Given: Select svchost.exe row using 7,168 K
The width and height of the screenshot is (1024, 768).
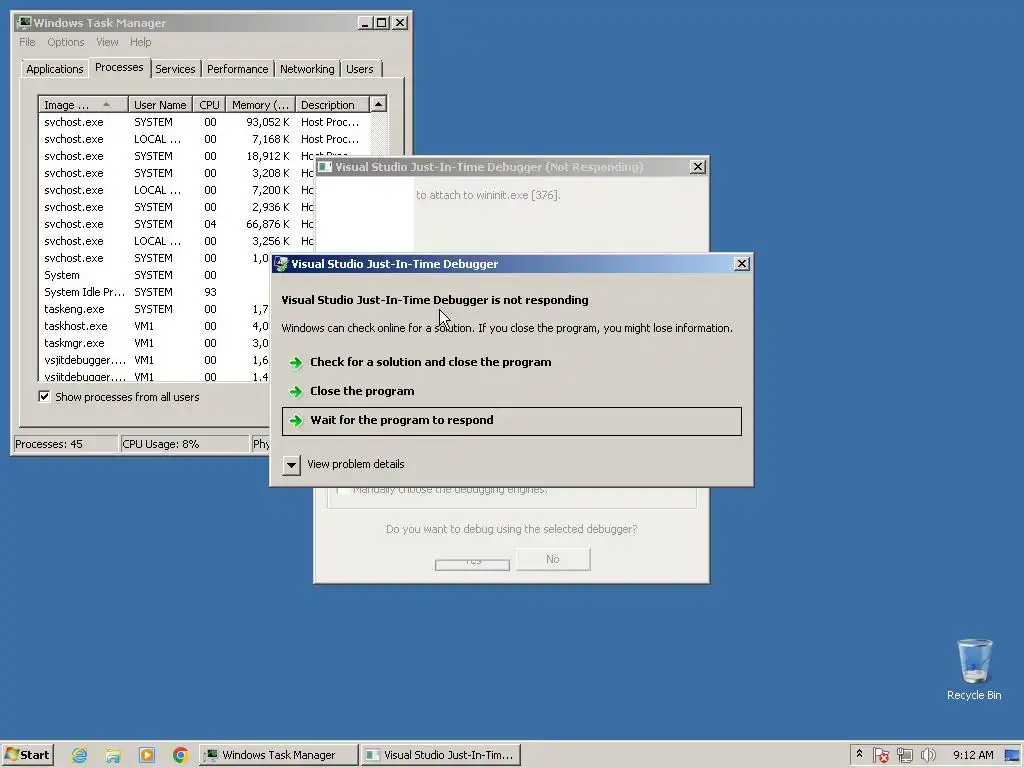Looking at the screenshot, I should pos(204,139).
